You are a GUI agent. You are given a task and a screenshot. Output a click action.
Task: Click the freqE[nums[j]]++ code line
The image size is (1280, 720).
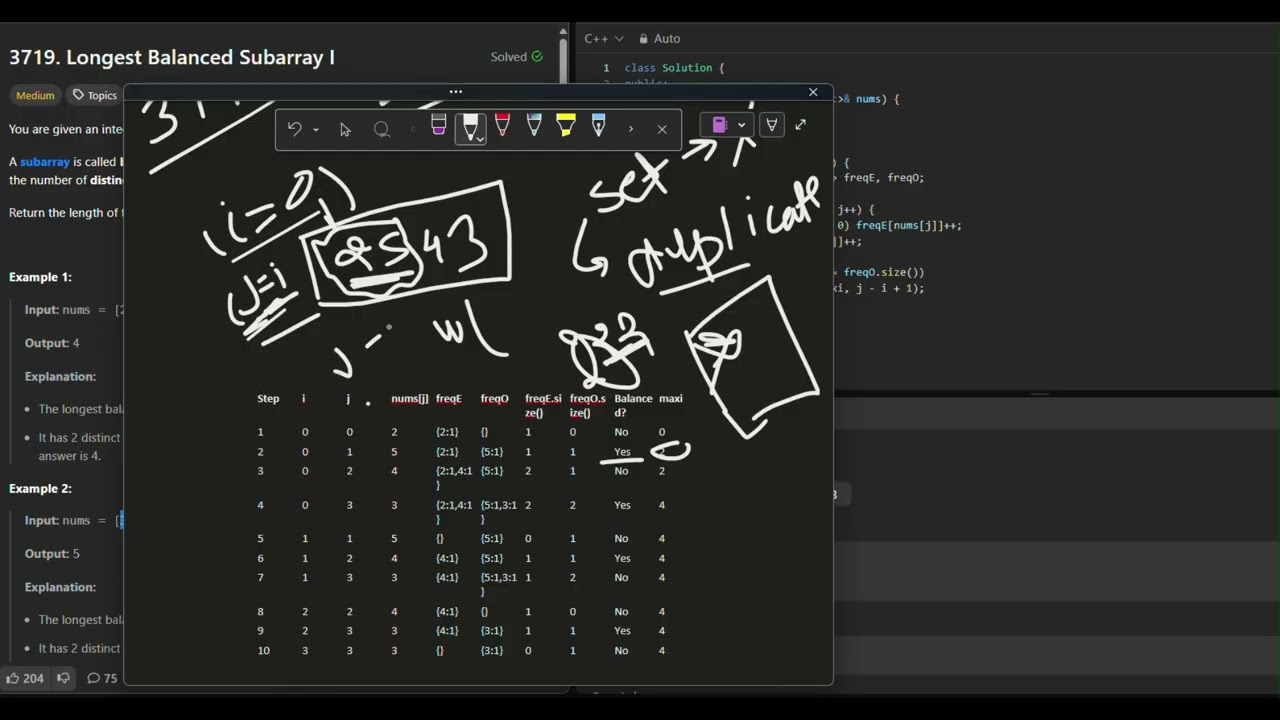(x=908, y=226)
